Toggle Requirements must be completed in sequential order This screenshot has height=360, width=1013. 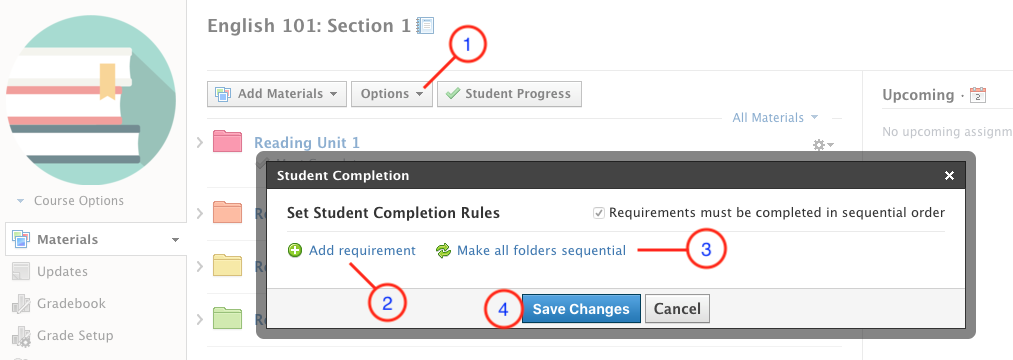(599, 213)
